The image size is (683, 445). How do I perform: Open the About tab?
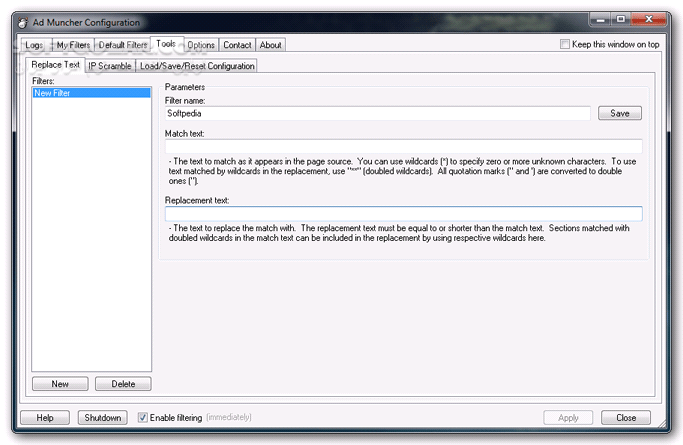pyautogui.click(x=270, y=45)
